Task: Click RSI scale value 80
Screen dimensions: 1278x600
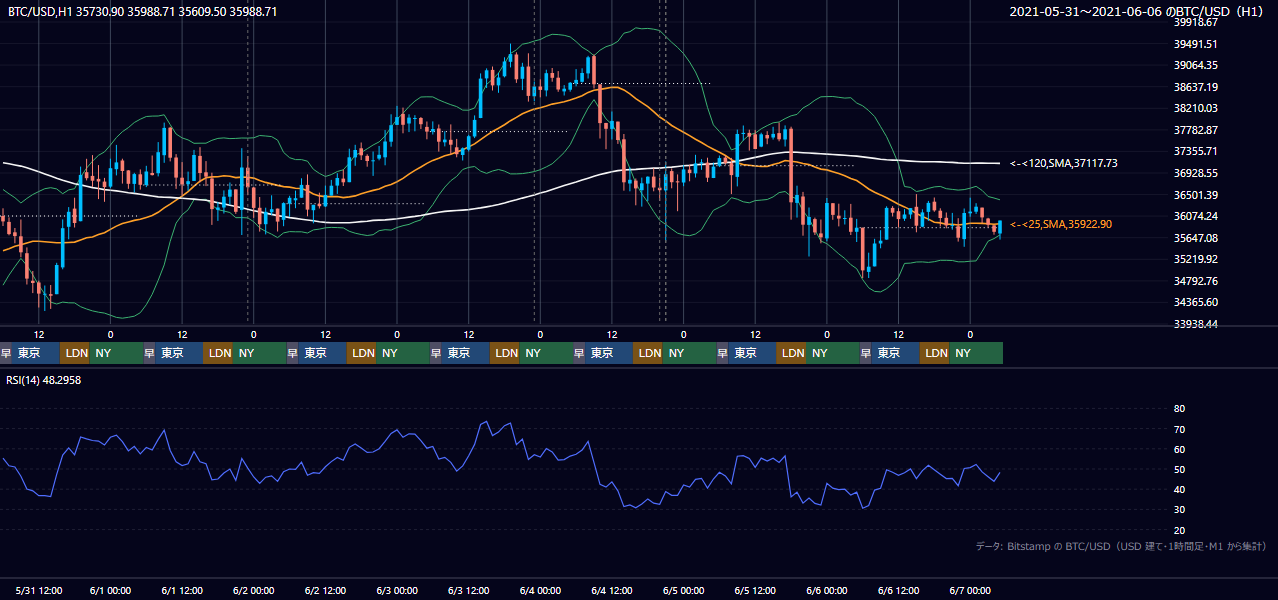Action: pyautogui.click(x=1179, y=409)
